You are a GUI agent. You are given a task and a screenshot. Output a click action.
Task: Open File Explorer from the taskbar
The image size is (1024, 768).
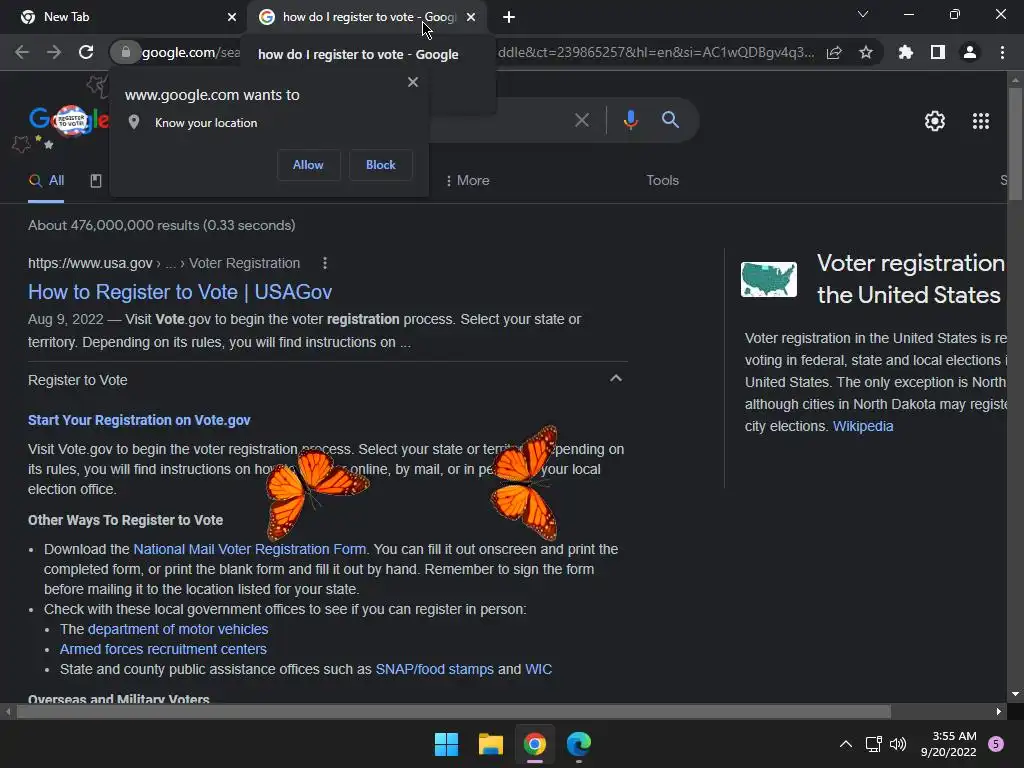tap(490, 744)
